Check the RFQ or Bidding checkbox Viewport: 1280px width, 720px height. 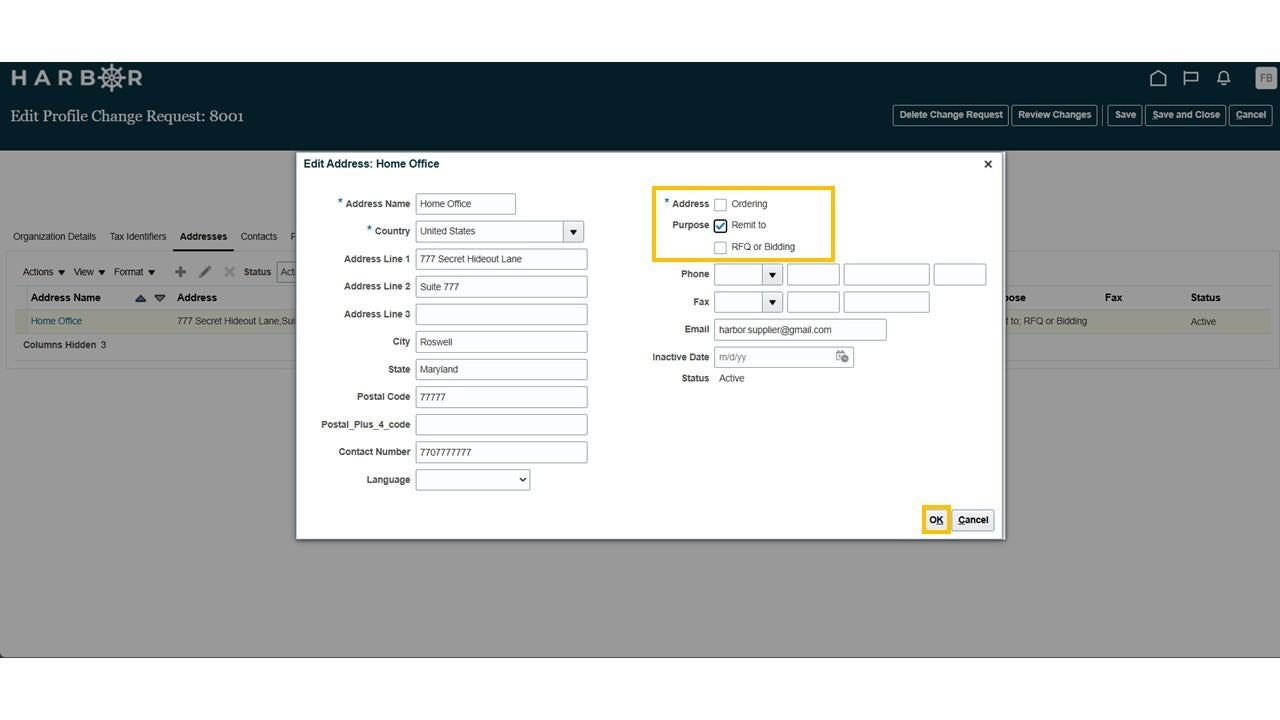coord(720,247)
